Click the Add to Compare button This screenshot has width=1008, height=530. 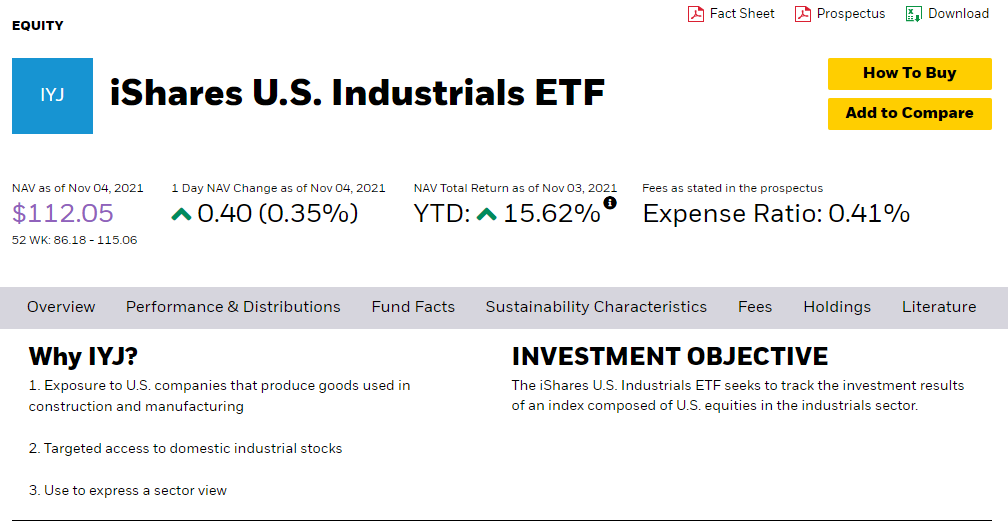tap(910, 113)
